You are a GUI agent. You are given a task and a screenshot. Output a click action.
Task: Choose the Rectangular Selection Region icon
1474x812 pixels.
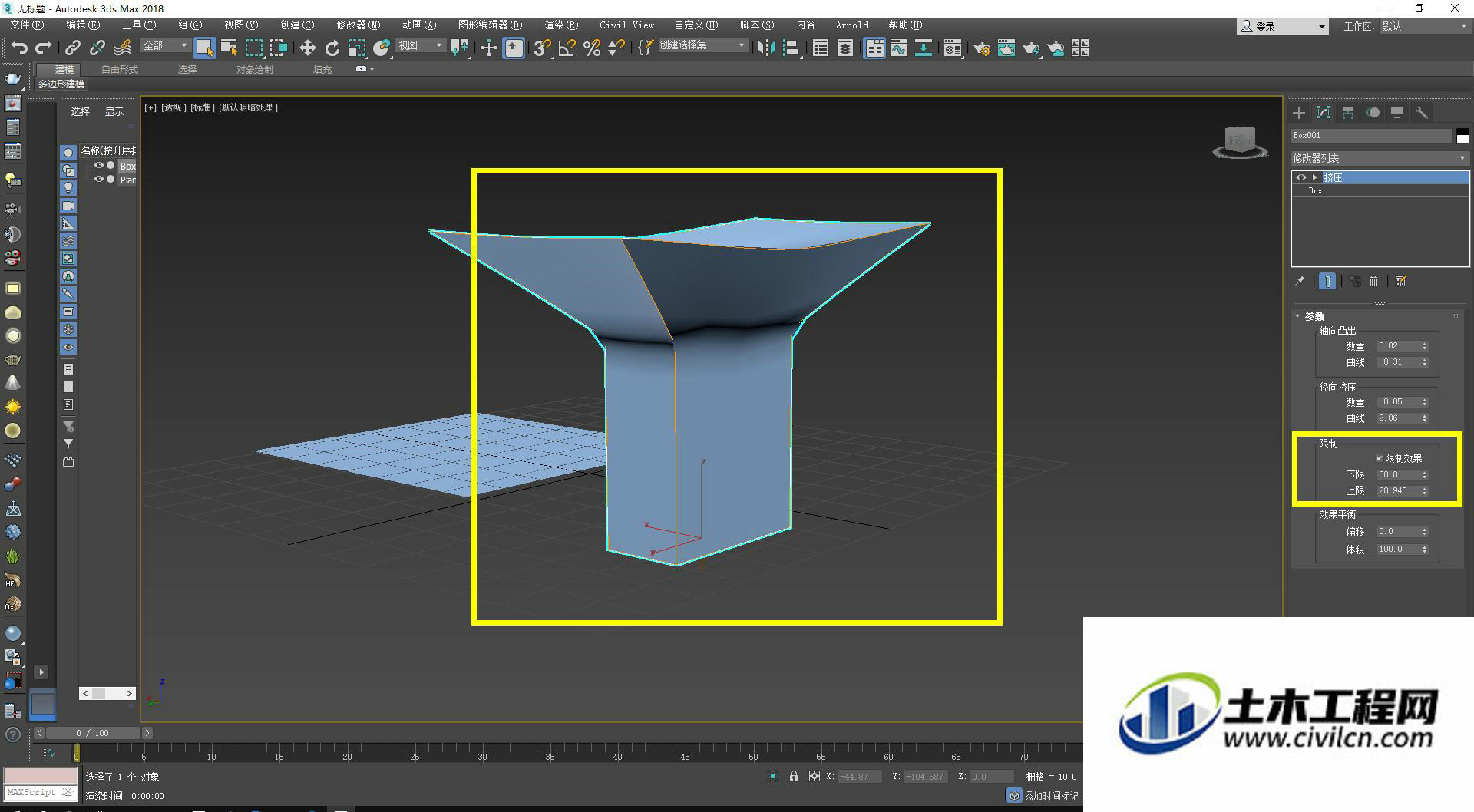click(x=253, y=48)
